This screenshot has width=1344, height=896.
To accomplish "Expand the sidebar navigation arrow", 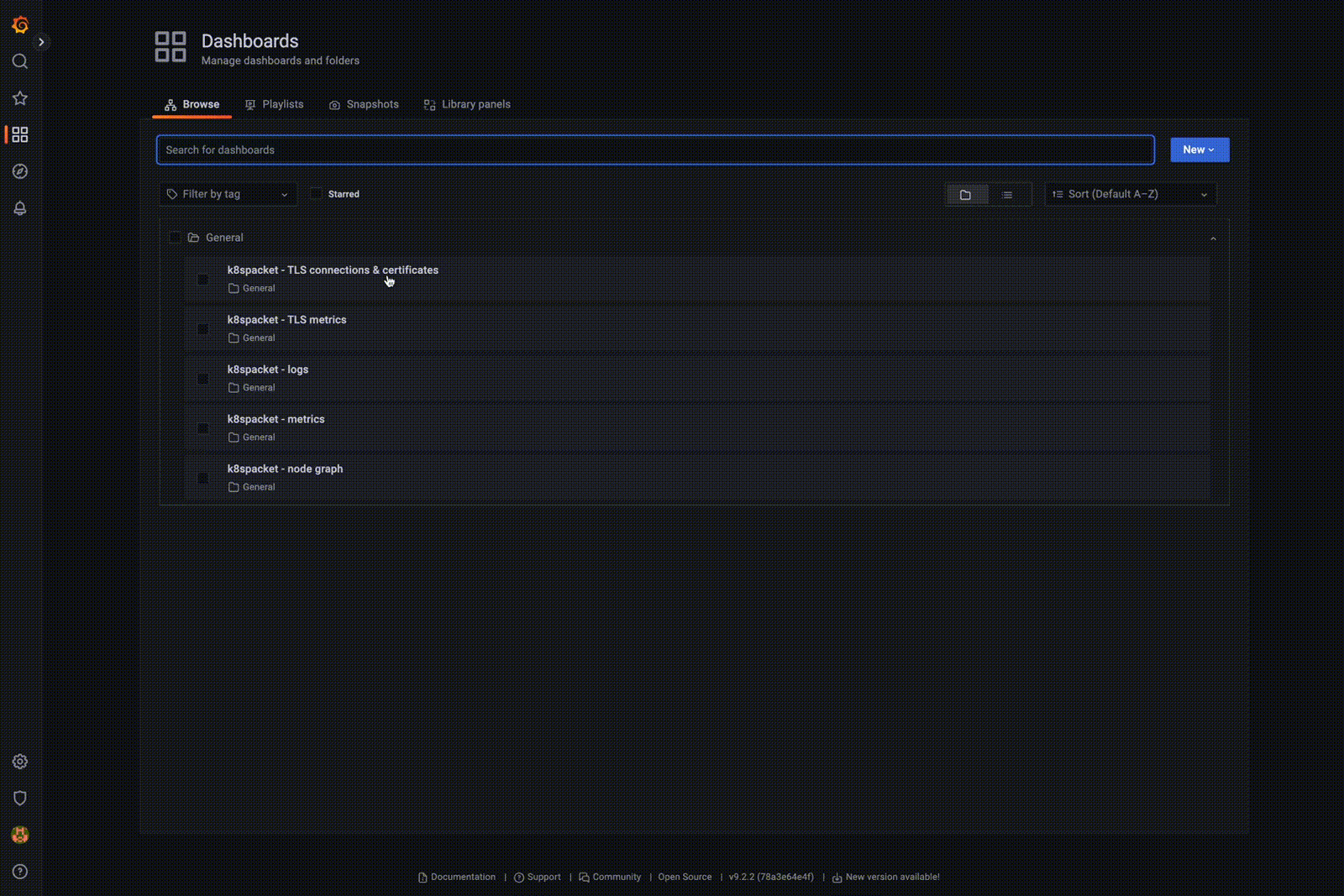I will pos(41,42).
